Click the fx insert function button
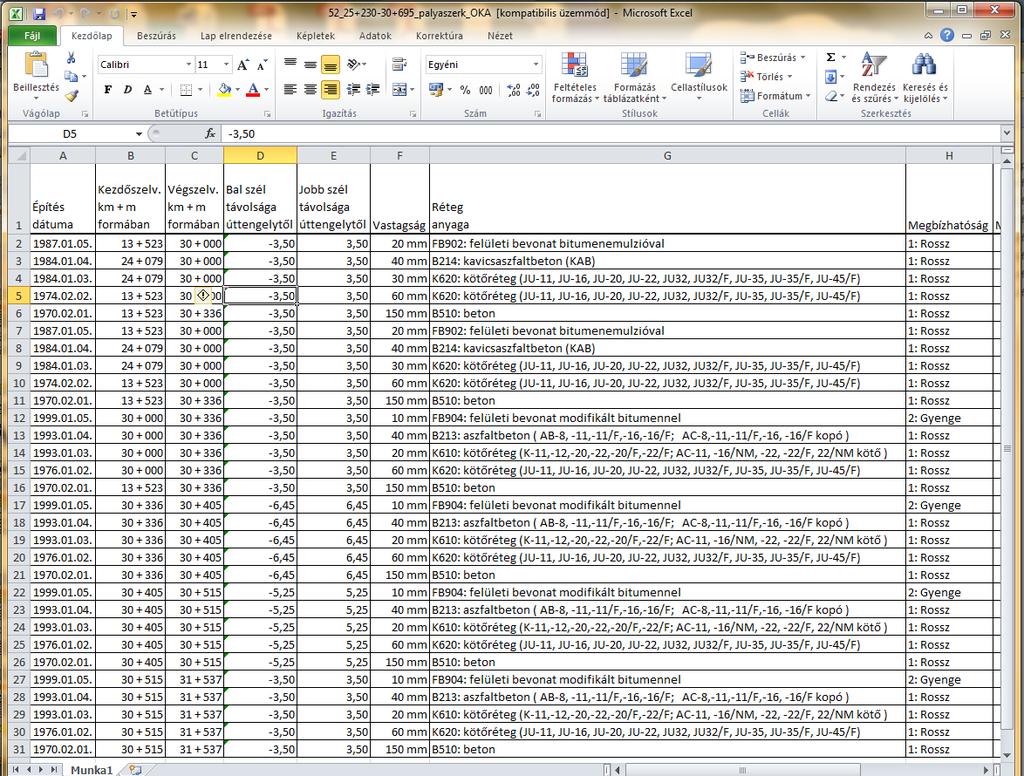 pyautogui.click(x=210, y=134)
